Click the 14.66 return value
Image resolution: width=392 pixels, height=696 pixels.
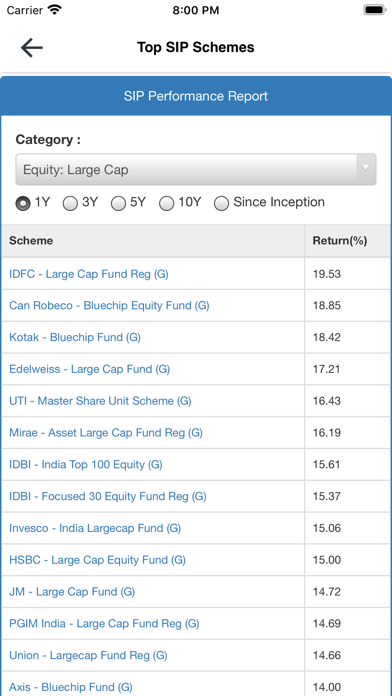(327, 655)
